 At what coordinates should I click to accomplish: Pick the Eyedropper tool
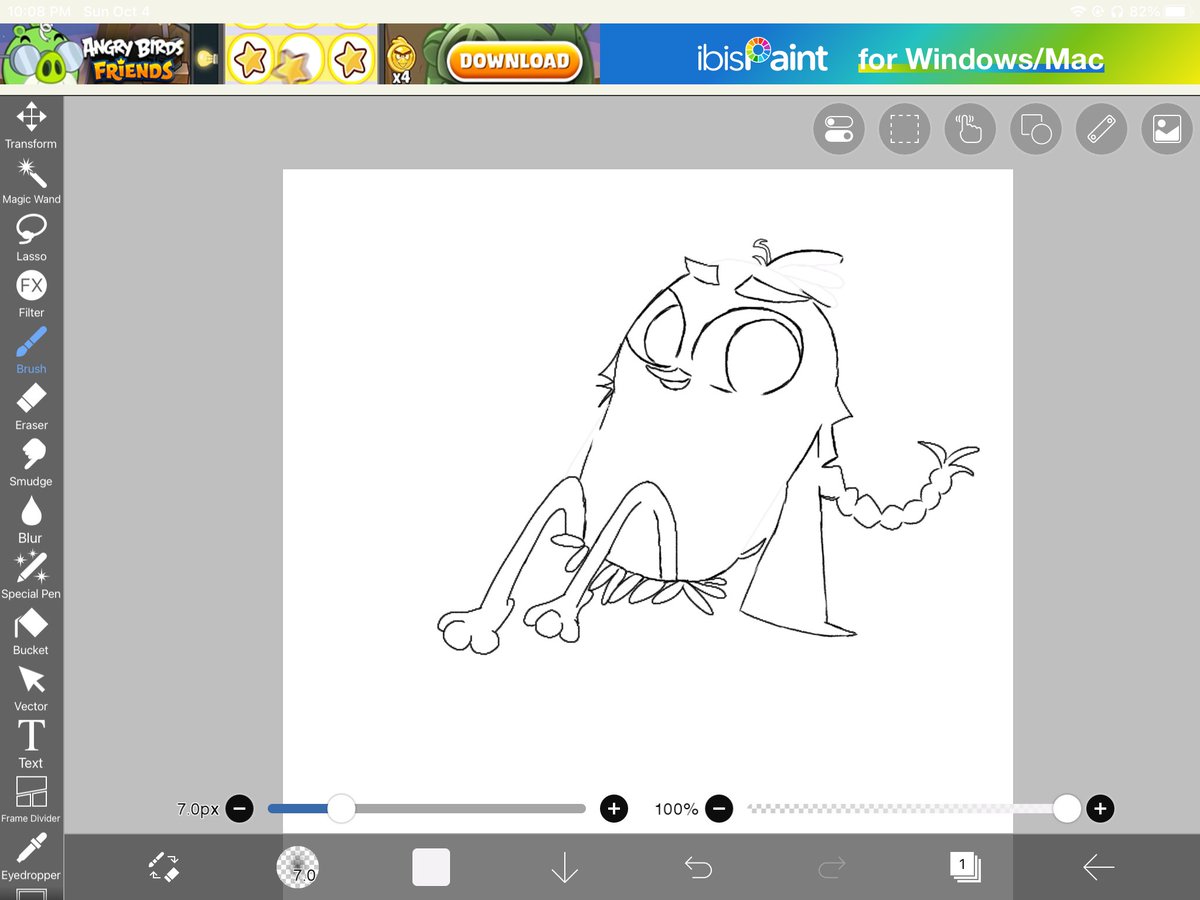point(31,857)
